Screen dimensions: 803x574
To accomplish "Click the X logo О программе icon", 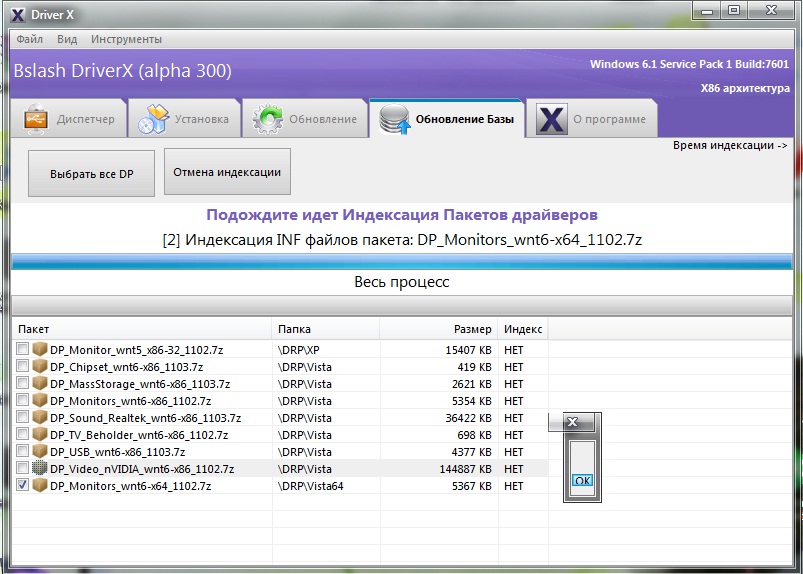I will pyautogui.click(x=552, y=119).
